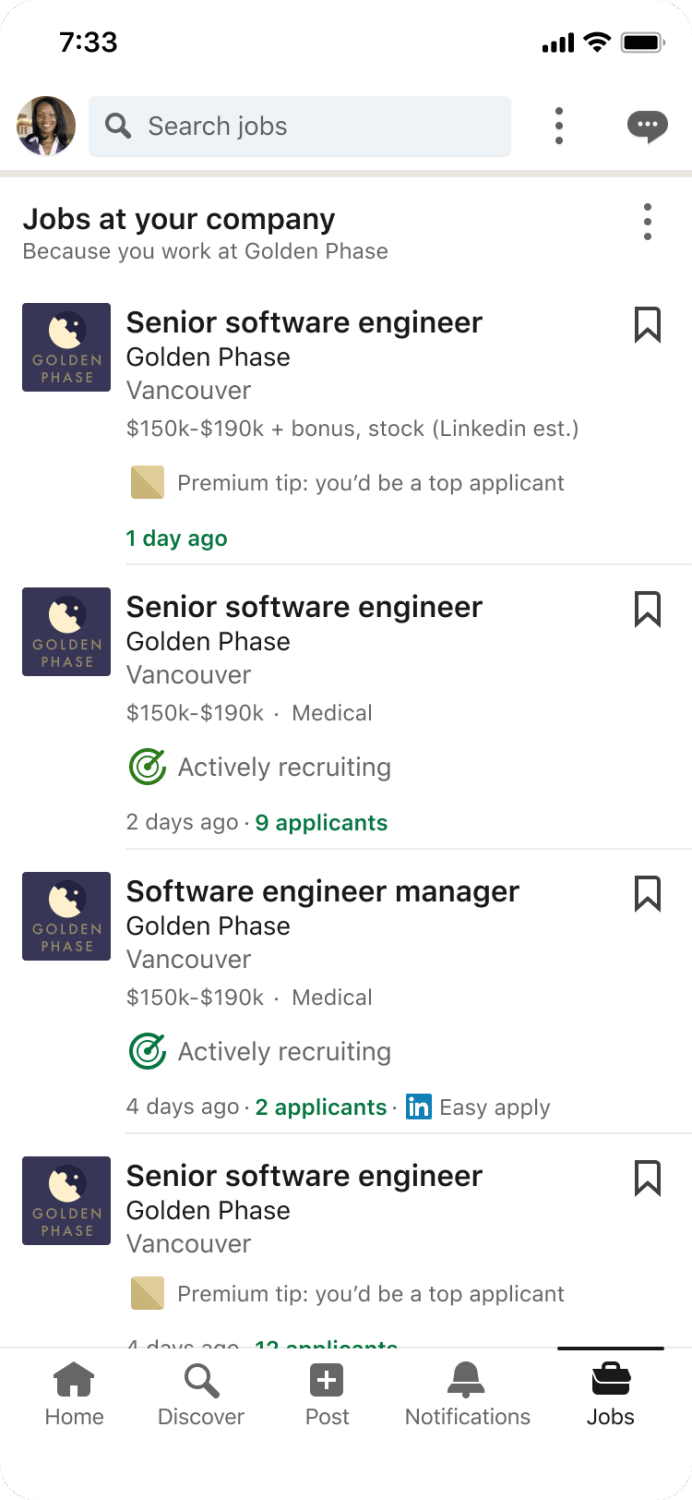Click Actively recruiting target icon under manager job
The width and height of the screenshot is (692, 1500).
click(x=148, y=1051)
